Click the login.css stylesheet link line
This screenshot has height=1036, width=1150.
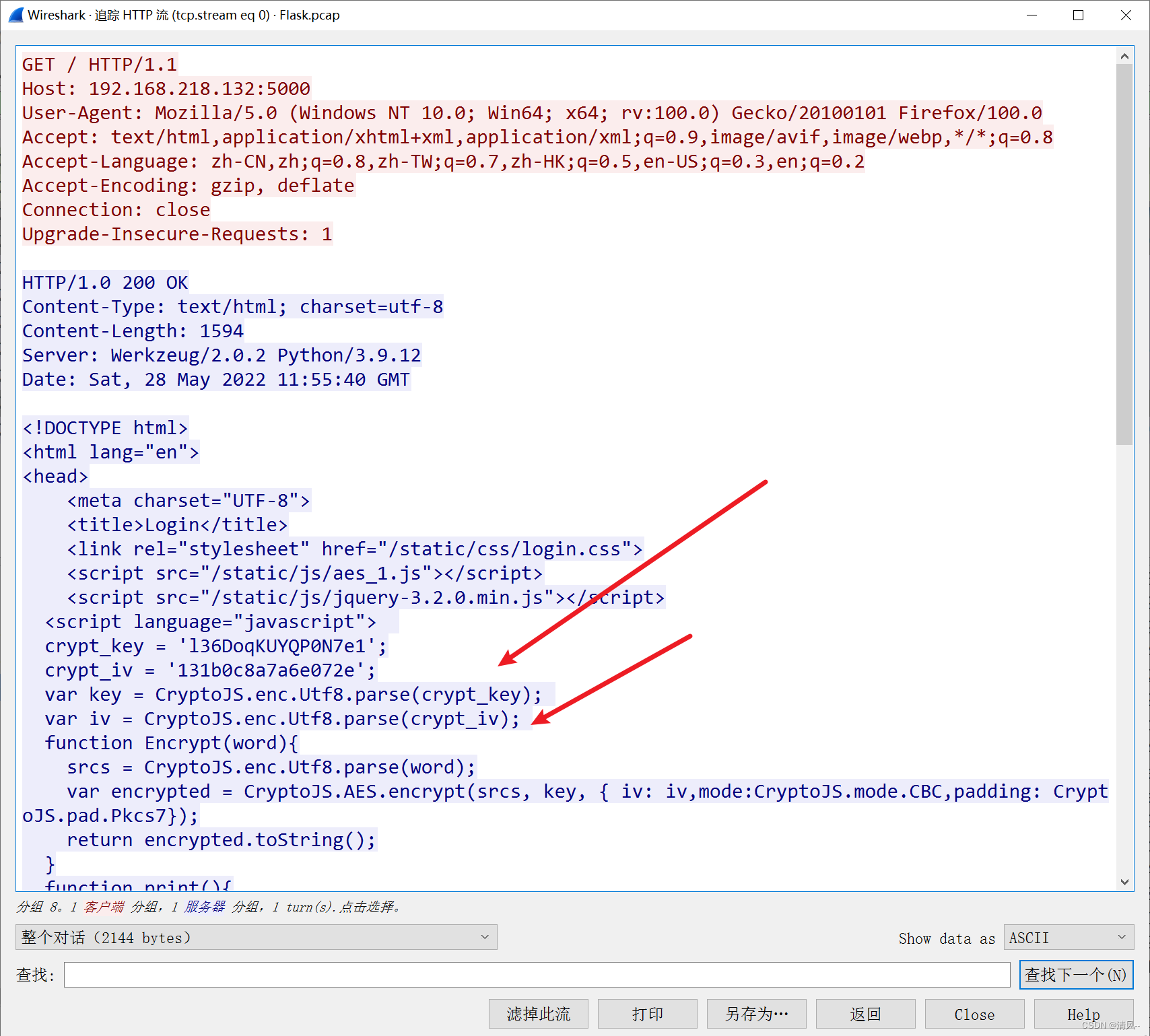click(x=355, y=549)
